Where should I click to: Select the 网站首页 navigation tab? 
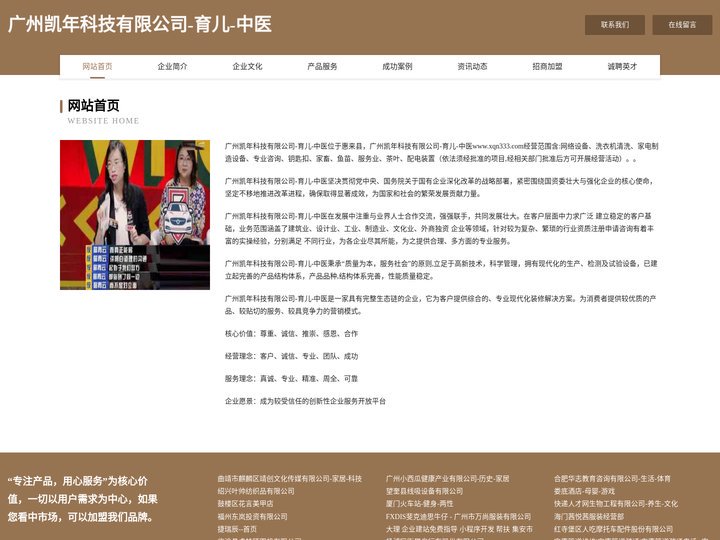coord(97,66)
